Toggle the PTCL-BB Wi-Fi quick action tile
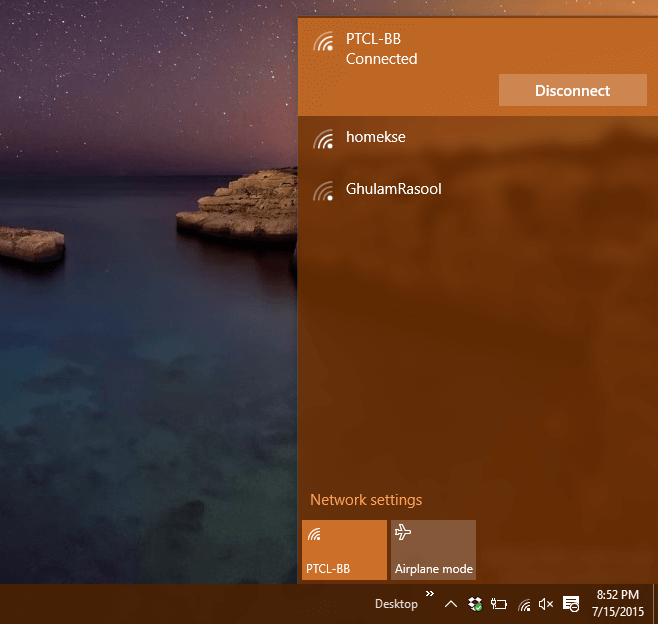Viewport: 658px width, 624px height. click(x=344, y=550)
